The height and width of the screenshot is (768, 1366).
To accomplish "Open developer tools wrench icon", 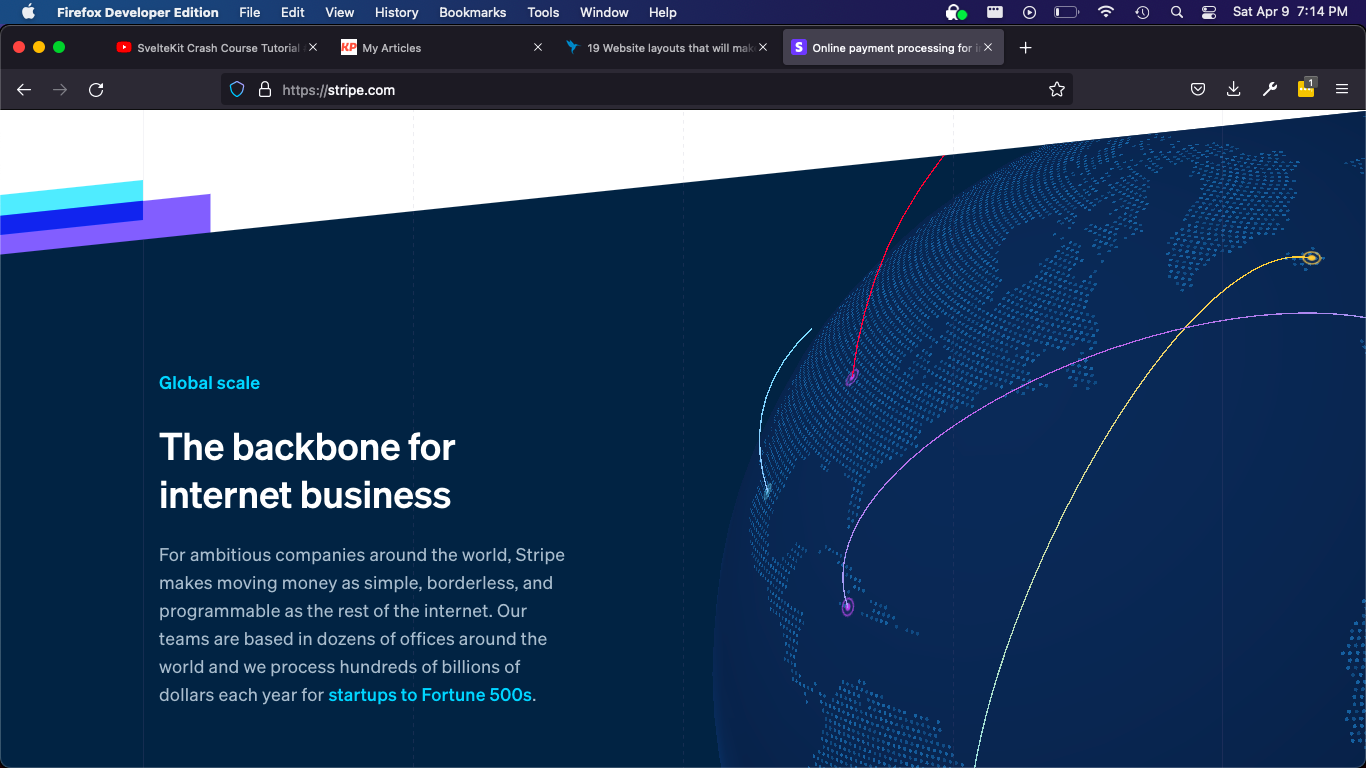I will [1270, 90].
